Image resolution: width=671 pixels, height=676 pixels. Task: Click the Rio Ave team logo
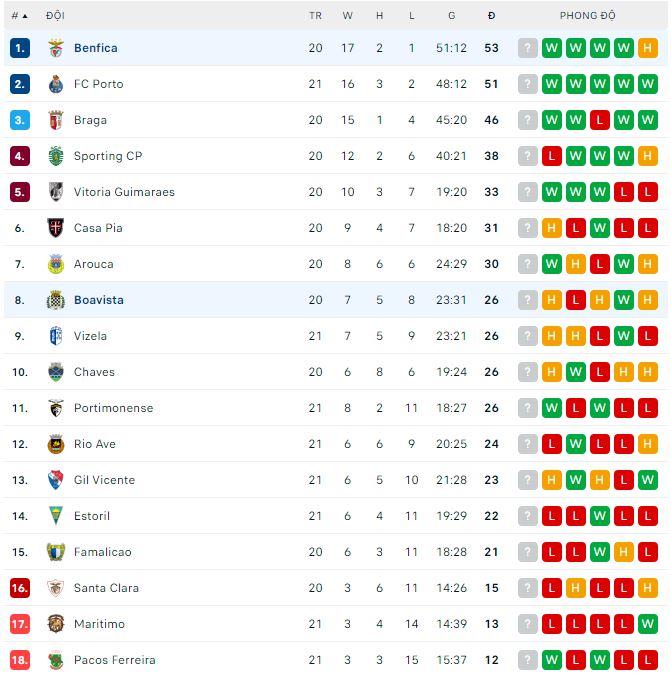pyautogui.click(x=56, y=444)
